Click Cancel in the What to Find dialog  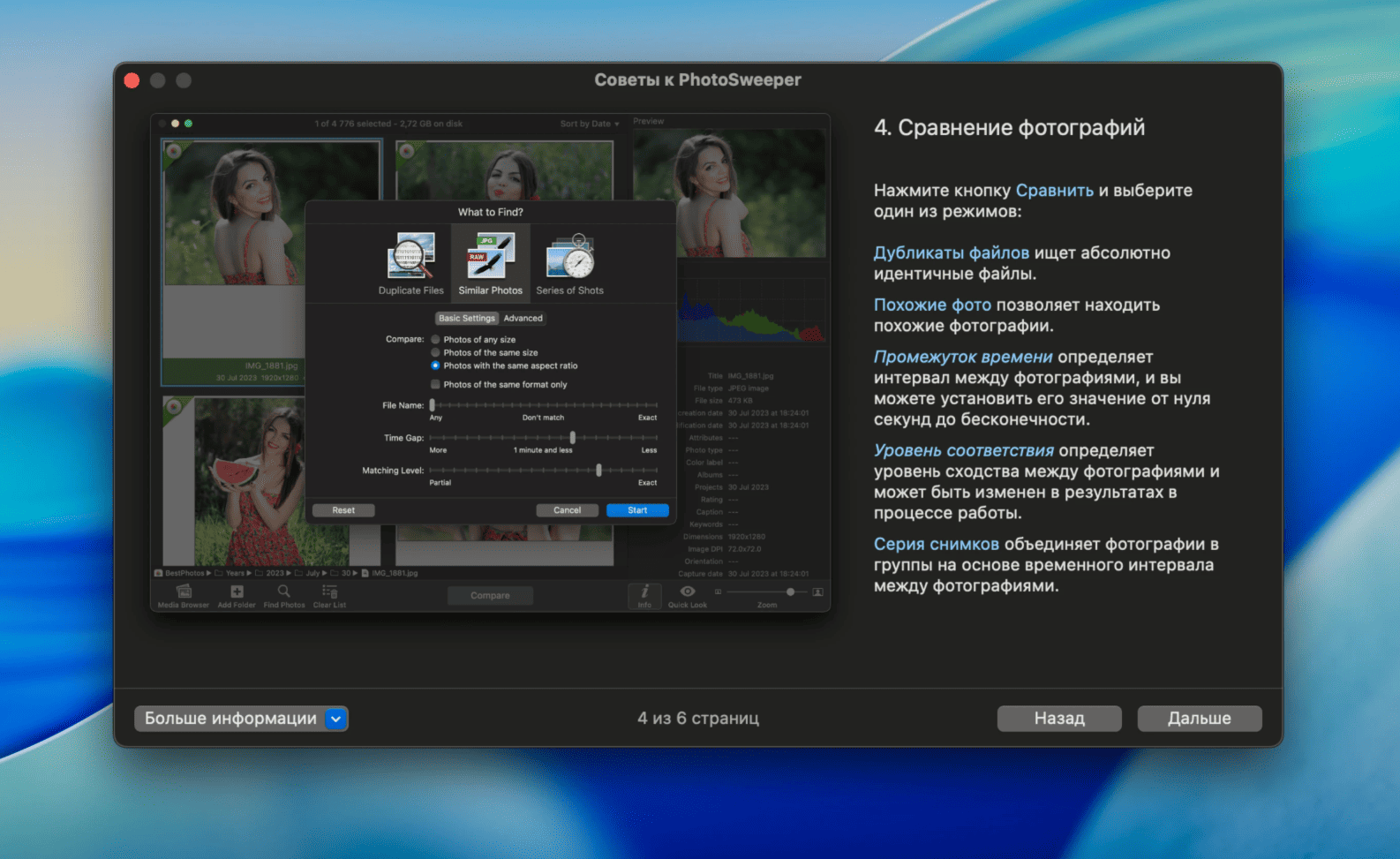click(x=568, y=510)
